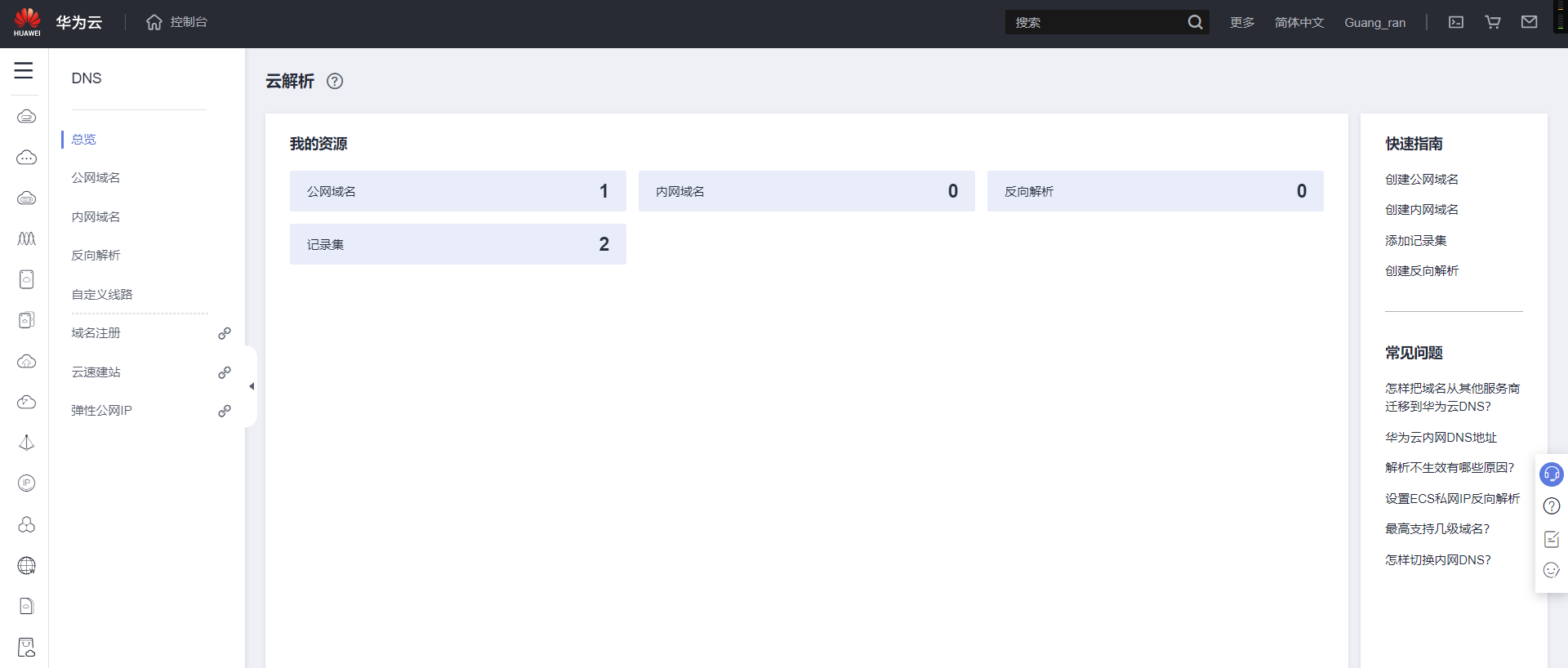Open the 公网域名 resource card
Image resolution: width=1568 pixels, height=668 pixels.
point(458,191)
